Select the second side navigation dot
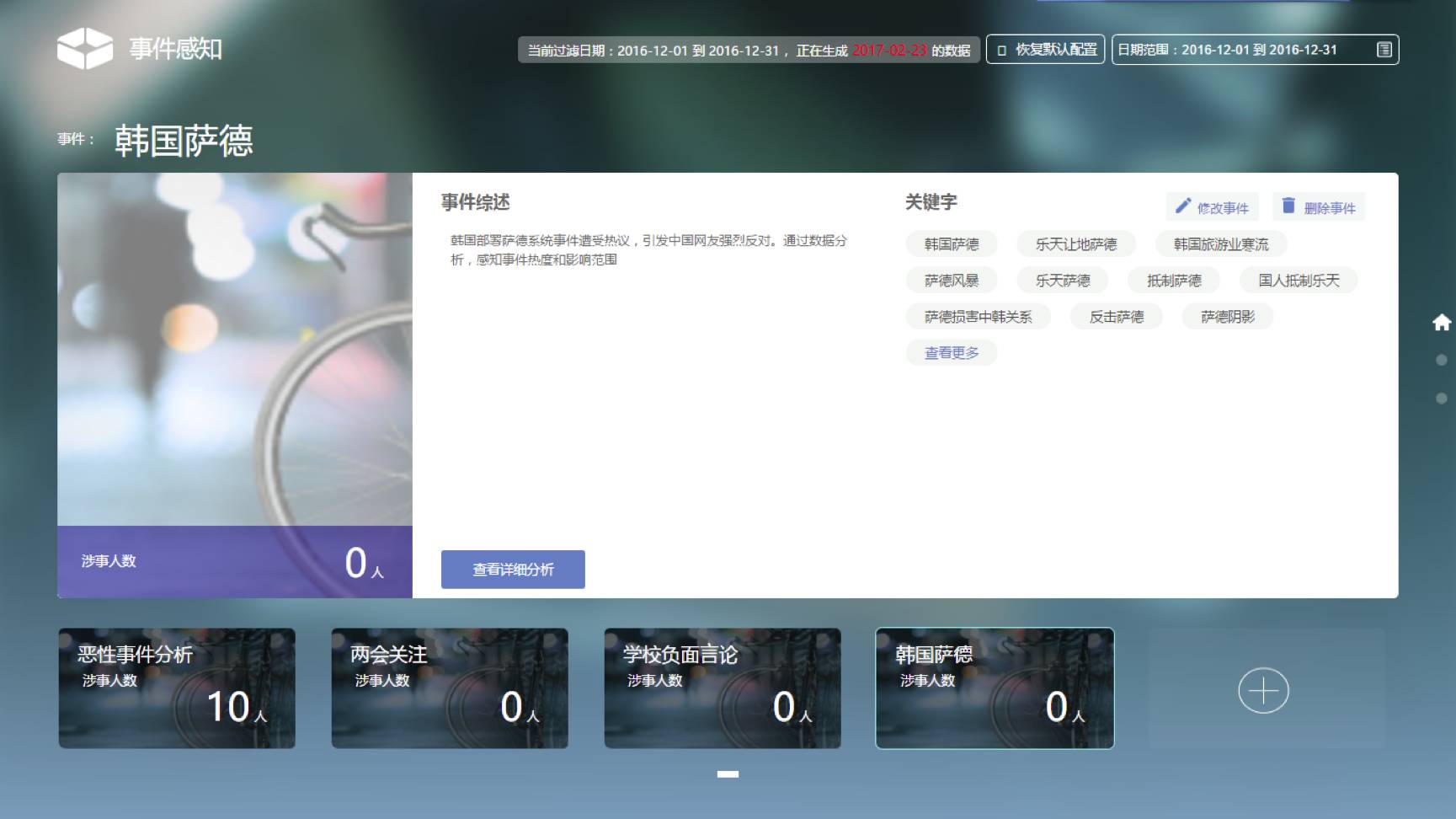 coord(1442,360)
